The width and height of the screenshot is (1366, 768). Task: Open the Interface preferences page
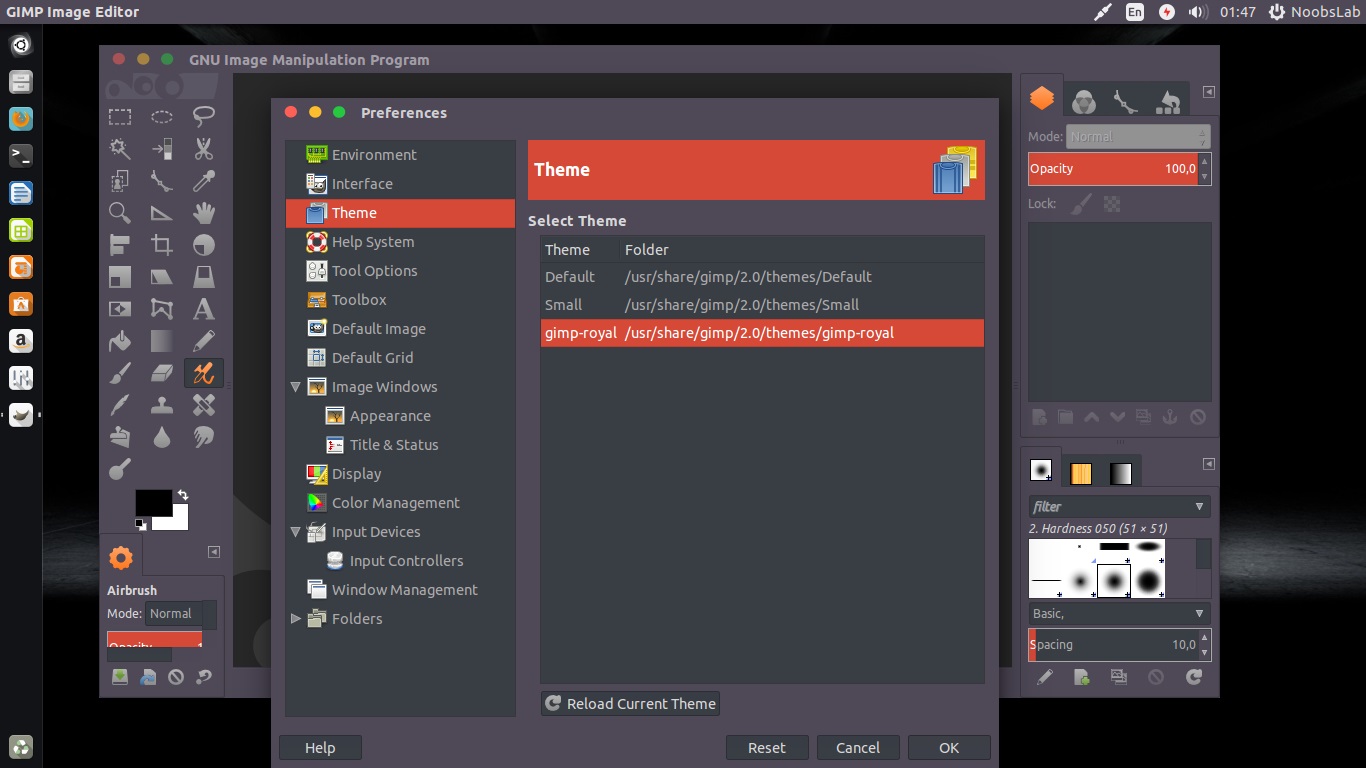click(400, 184)
